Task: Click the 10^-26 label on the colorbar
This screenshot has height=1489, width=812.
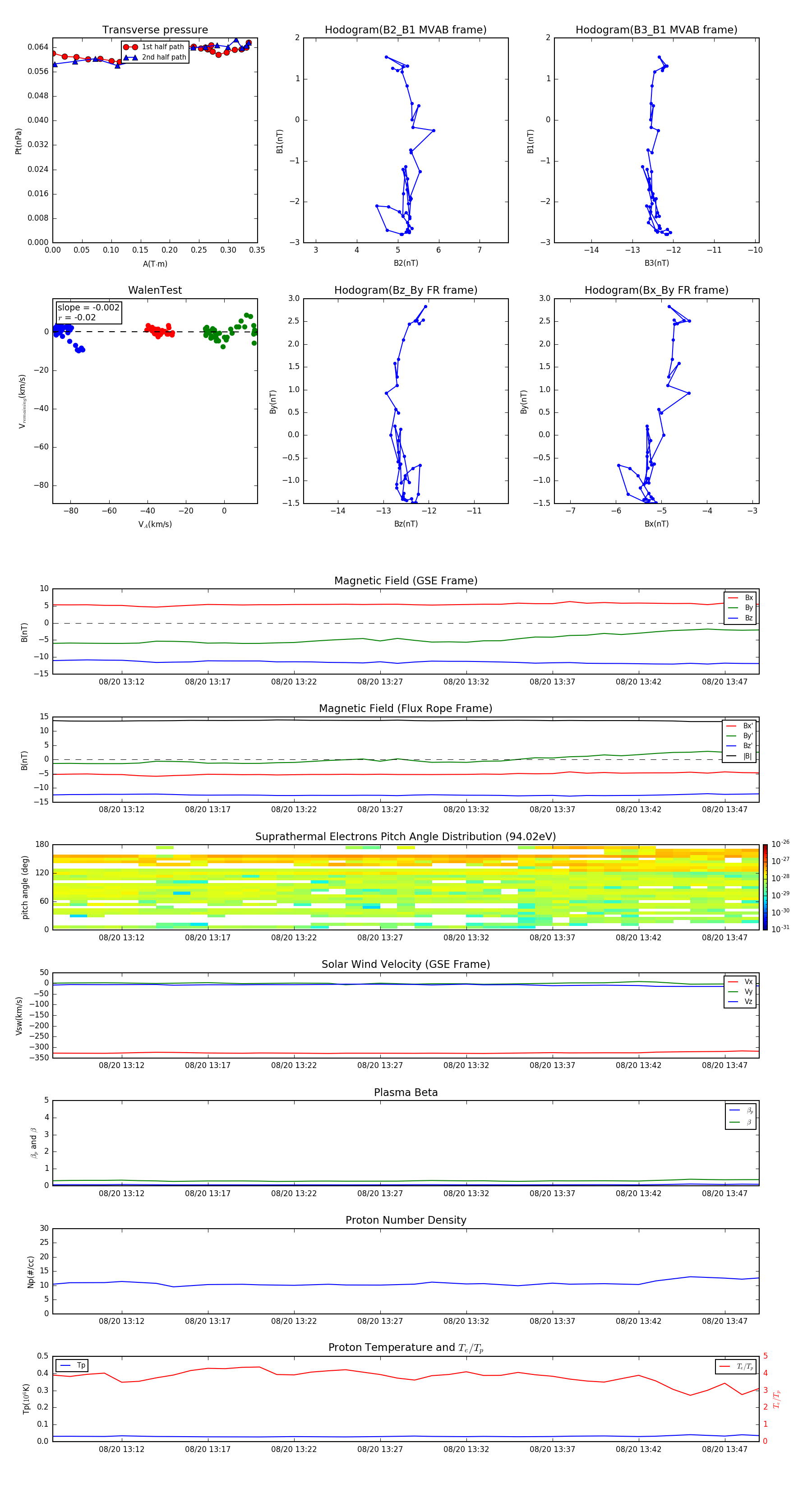Action: point(780,844)
